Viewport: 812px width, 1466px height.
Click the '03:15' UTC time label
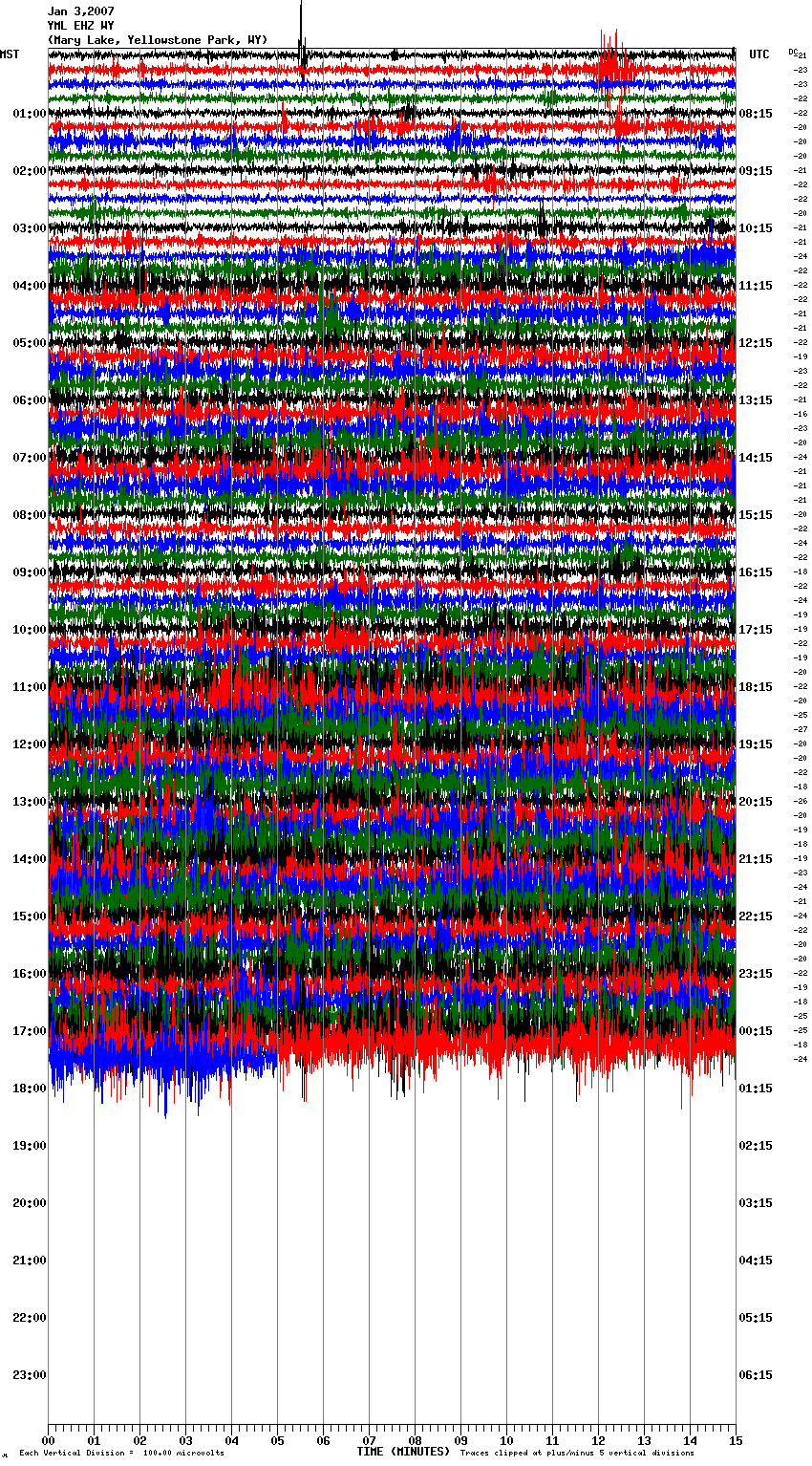[756, 1203]
